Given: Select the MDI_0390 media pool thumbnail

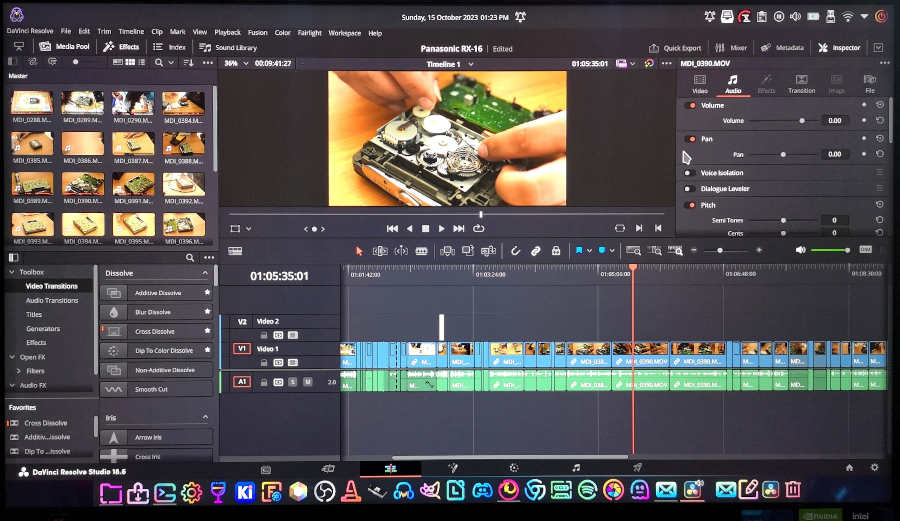Looking at the screenshot, I should (83, 184).
